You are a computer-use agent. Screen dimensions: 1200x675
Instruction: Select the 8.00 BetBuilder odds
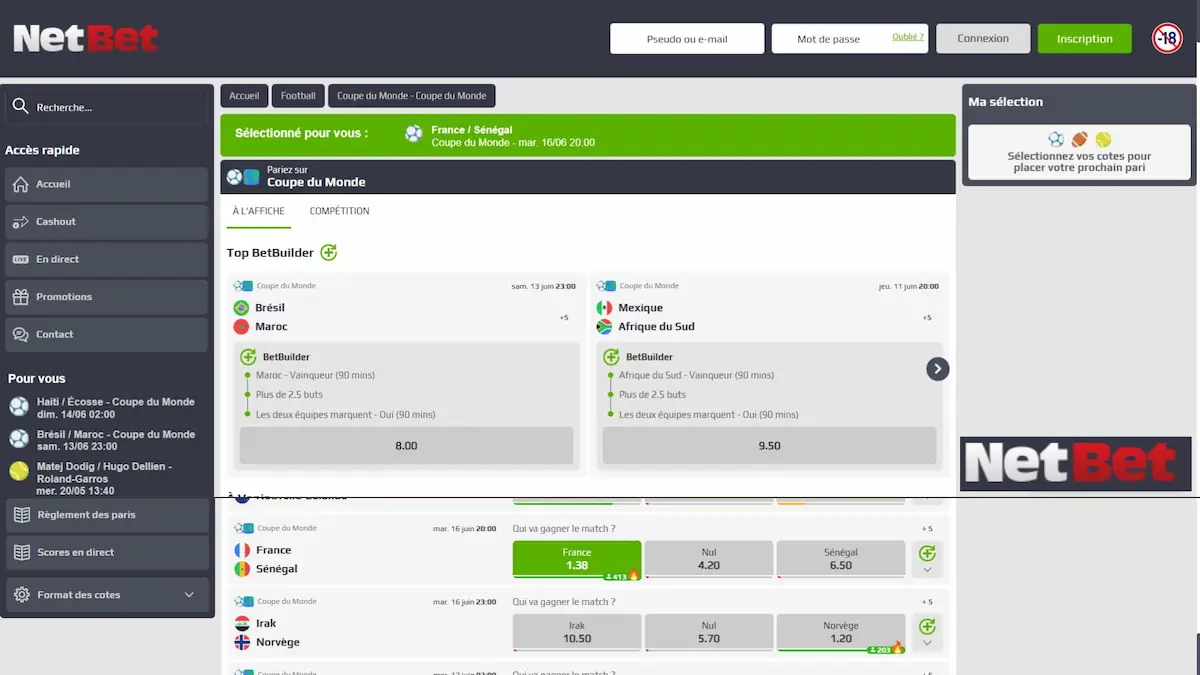pos(406,446)
